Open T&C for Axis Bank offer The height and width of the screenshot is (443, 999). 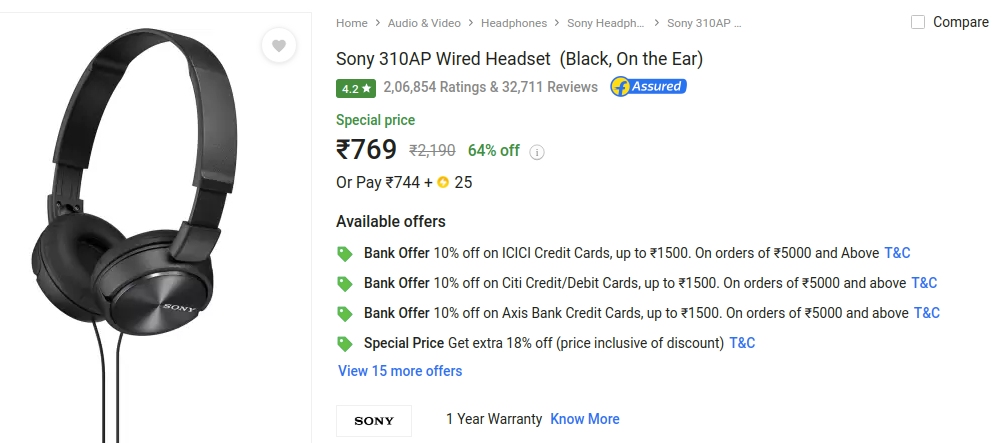click(927, 313)
